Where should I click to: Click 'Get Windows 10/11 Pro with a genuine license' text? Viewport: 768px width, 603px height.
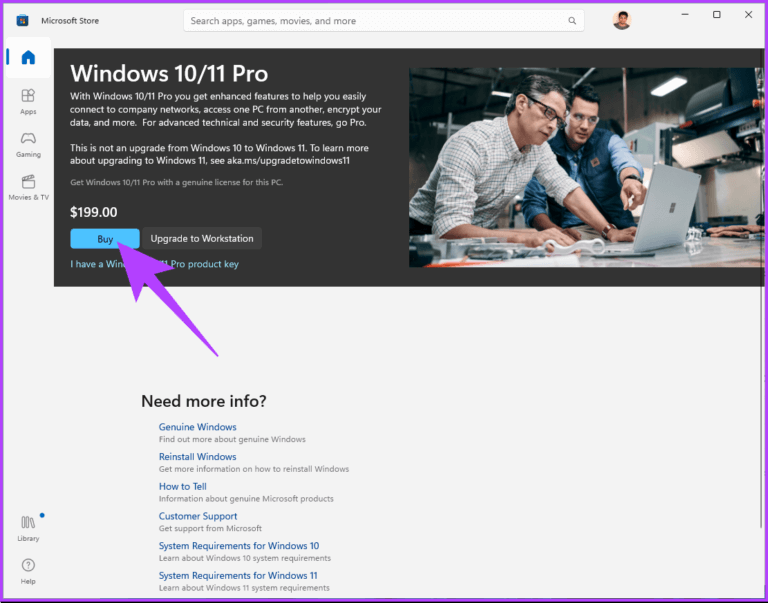coord(176,182)
